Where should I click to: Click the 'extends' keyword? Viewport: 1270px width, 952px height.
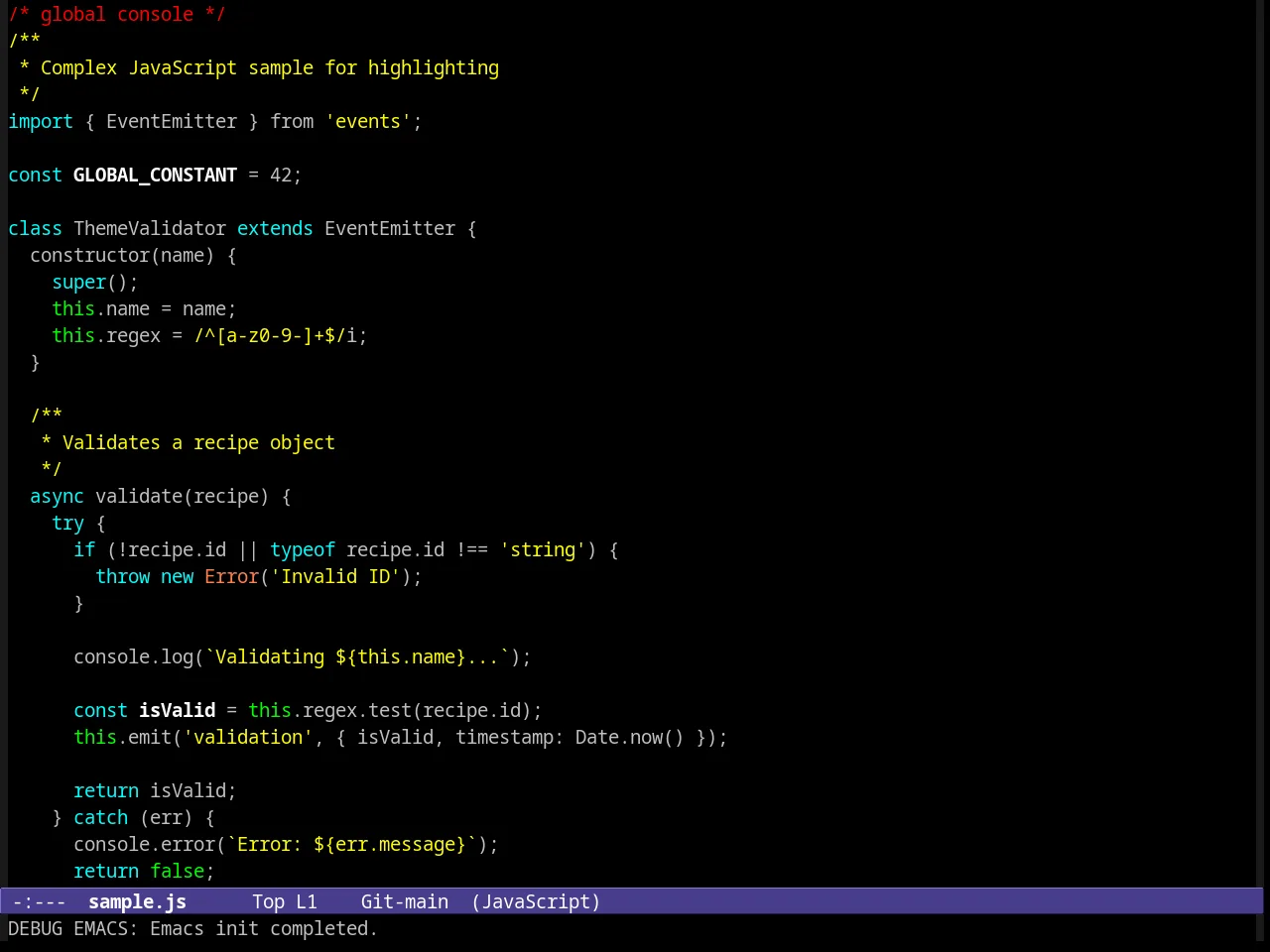pos(275,228)
